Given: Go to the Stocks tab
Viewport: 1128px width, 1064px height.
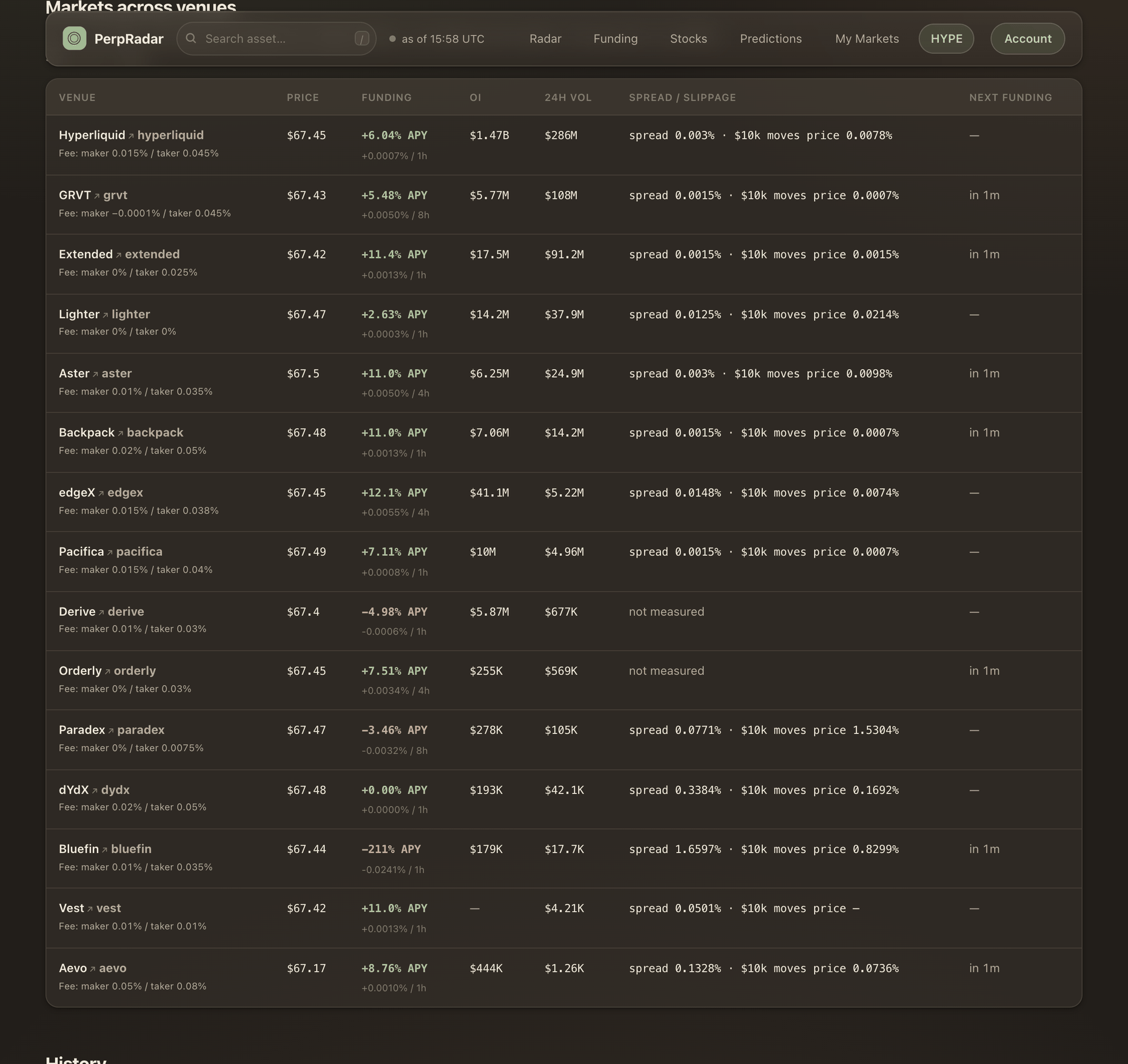Looking at the screenshot, I should [688, 39].
